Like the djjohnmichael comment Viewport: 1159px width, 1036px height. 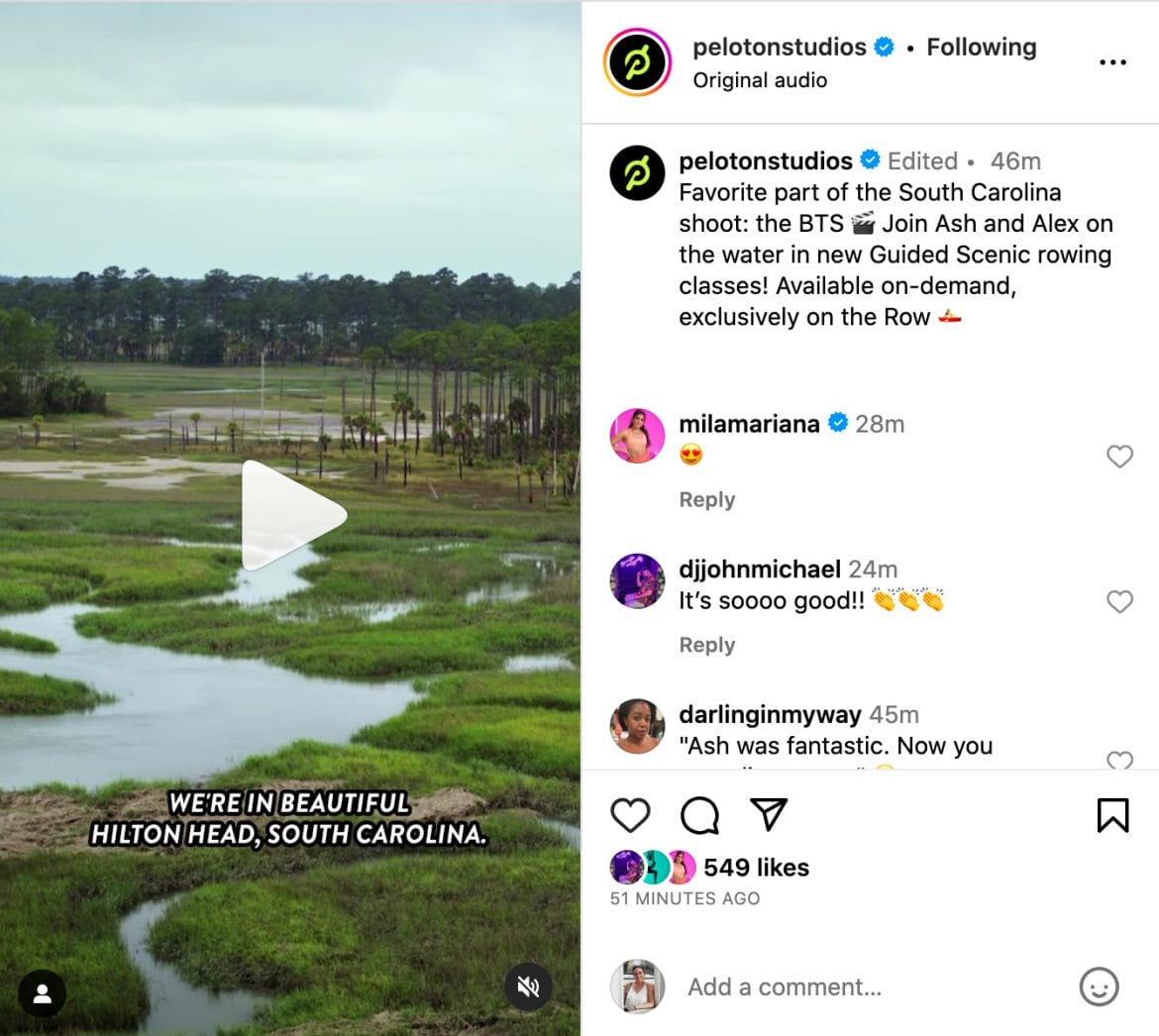click(x=1119, y=601)
